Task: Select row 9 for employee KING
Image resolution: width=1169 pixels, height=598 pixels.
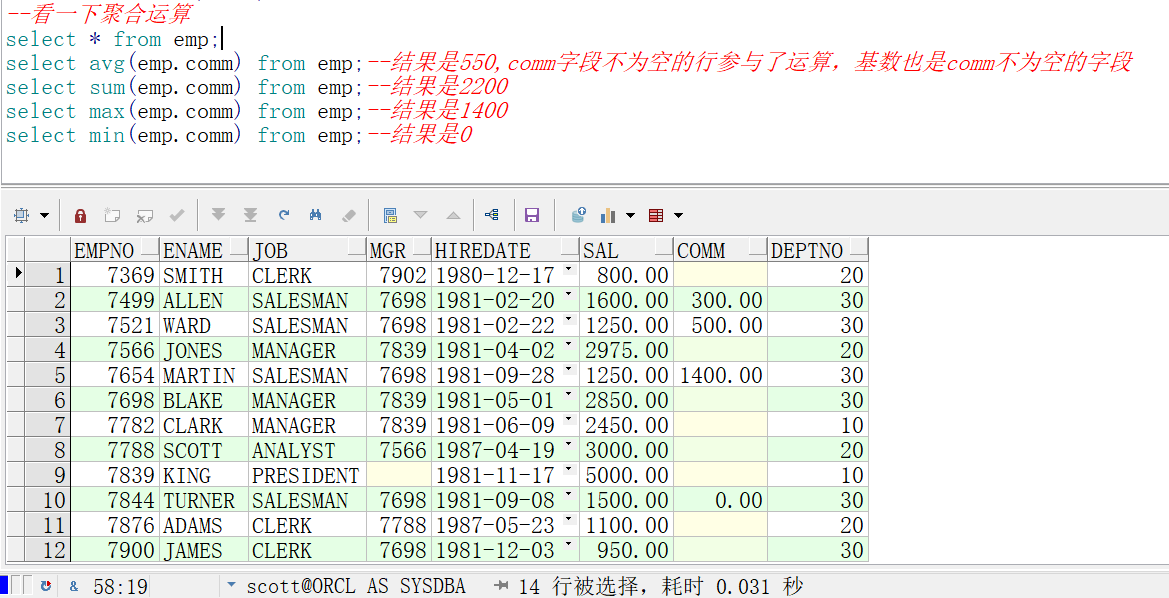Action: tap(48, 475)
